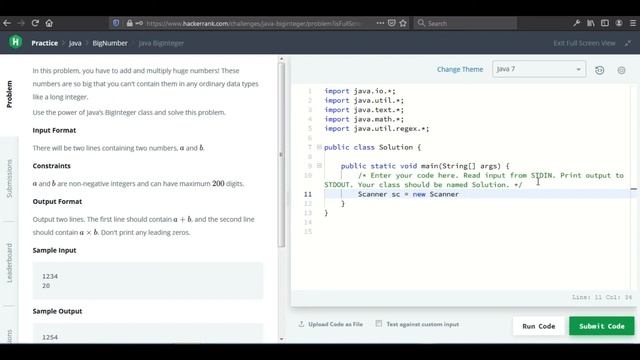Image resolution: width=640 pixels, height=360 pixels.
Task: Click the 'import java.util.regex.*;' line
Action: coord(377,129)
